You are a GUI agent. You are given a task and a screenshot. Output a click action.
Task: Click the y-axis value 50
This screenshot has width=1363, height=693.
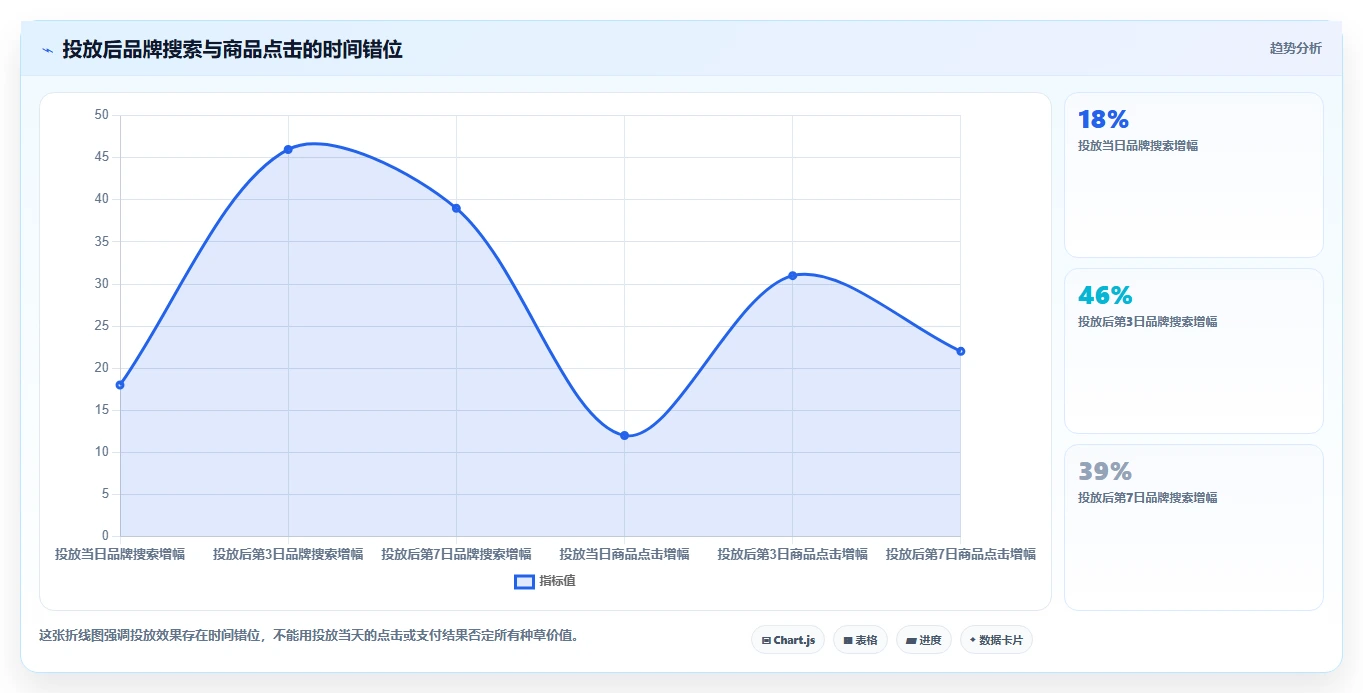point(101,115)
